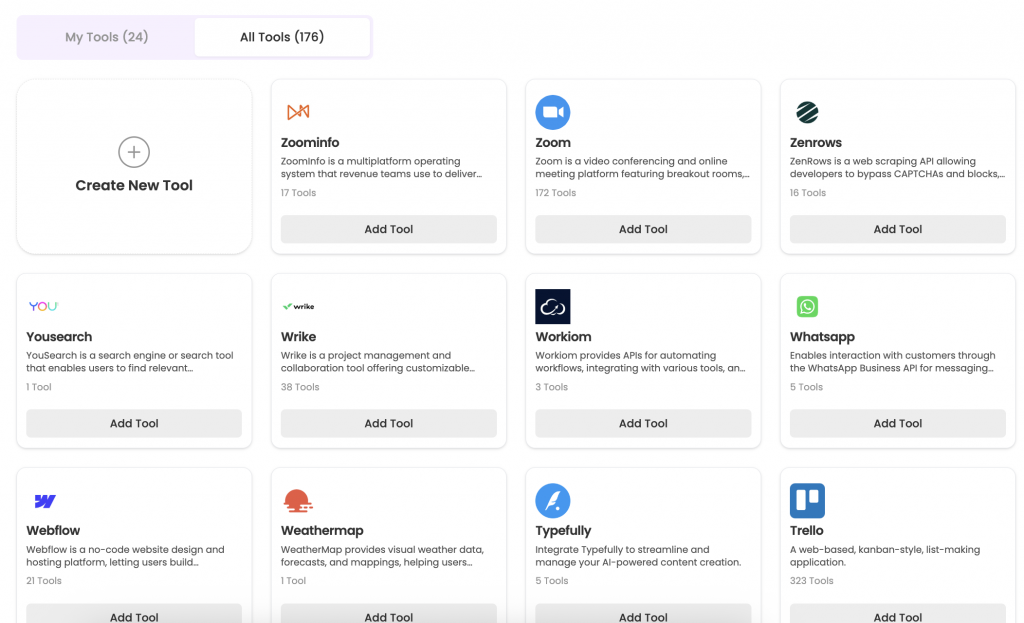
Task: Open the Create New Tool card title
Action: click(x=134, y=185)
